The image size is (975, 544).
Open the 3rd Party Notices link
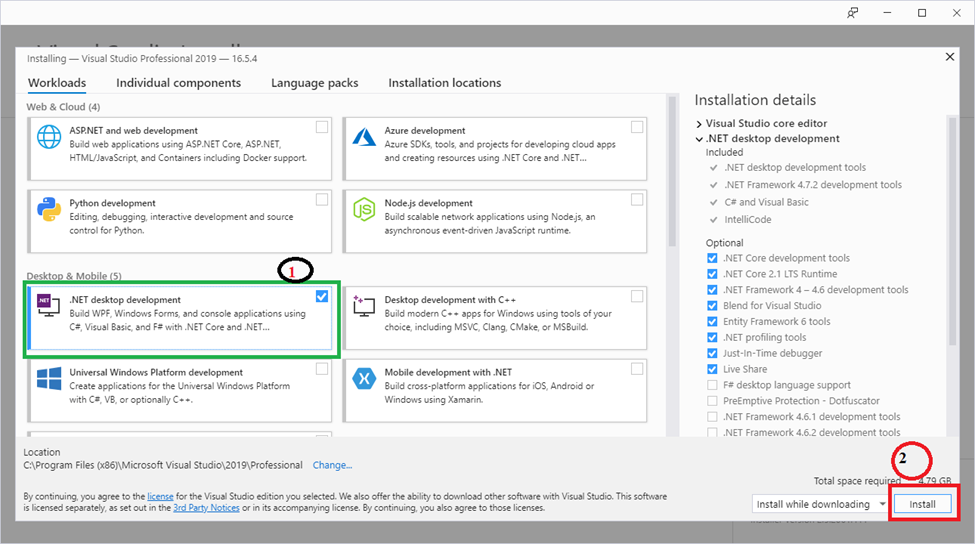pyautogui.click(x=206, y=507)
